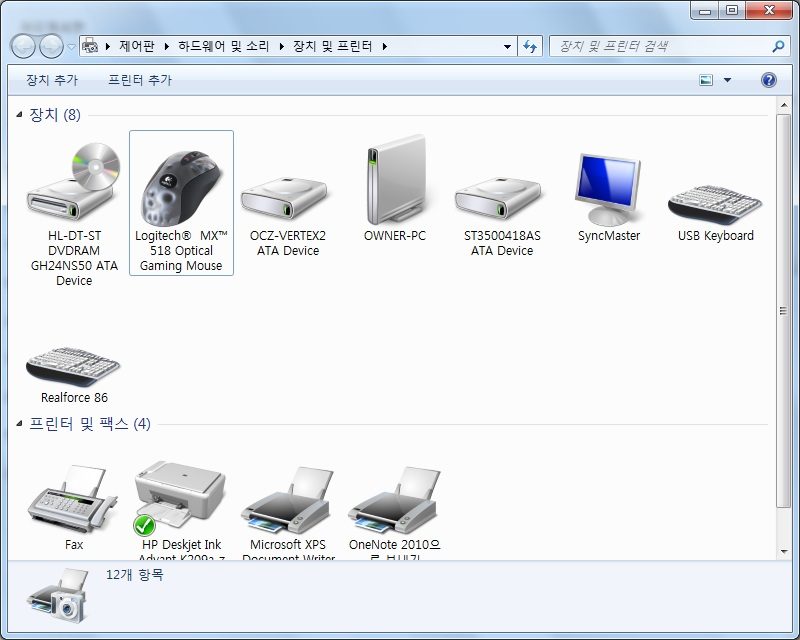Minimize the window

pos(705,10)
